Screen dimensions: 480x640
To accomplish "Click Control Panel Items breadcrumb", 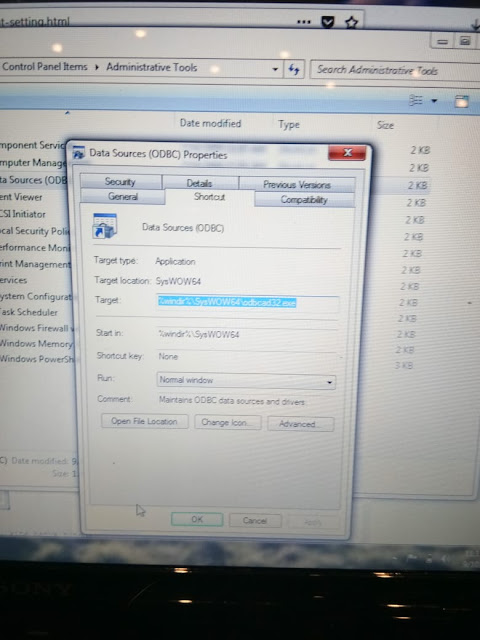I will [44, 66].
